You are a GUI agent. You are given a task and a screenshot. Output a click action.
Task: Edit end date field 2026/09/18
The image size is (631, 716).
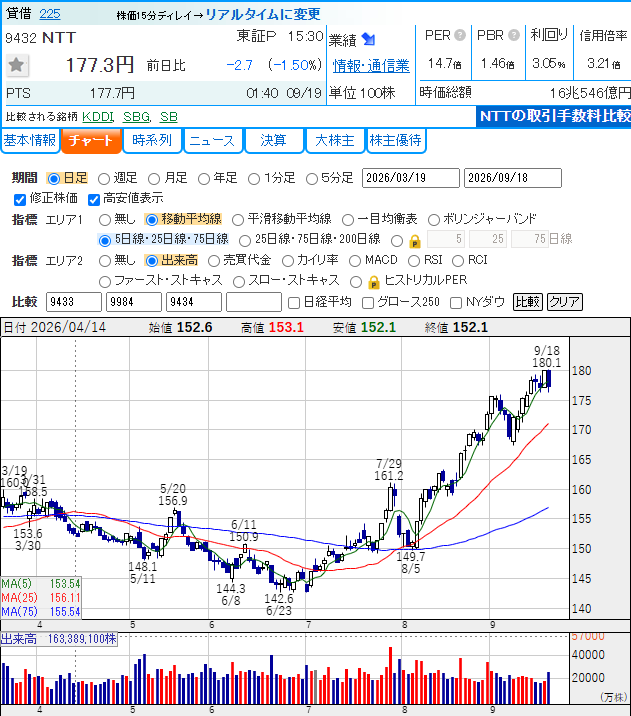click(x=513, y=178)
